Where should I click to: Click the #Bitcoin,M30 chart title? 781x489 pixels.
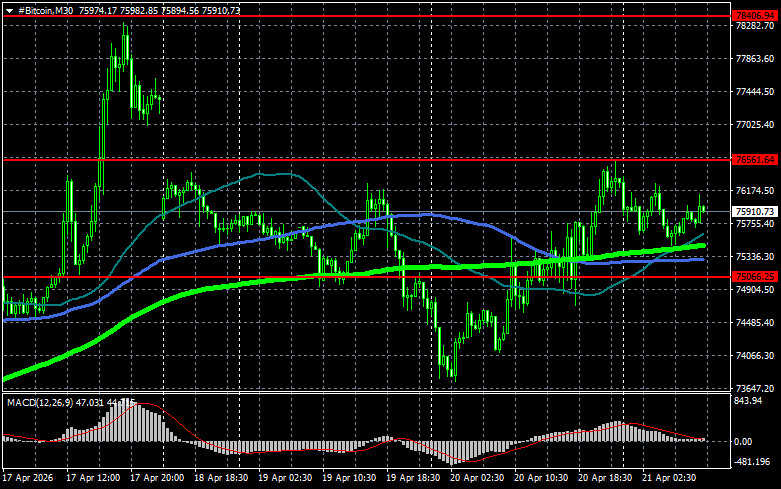[45, 10]
